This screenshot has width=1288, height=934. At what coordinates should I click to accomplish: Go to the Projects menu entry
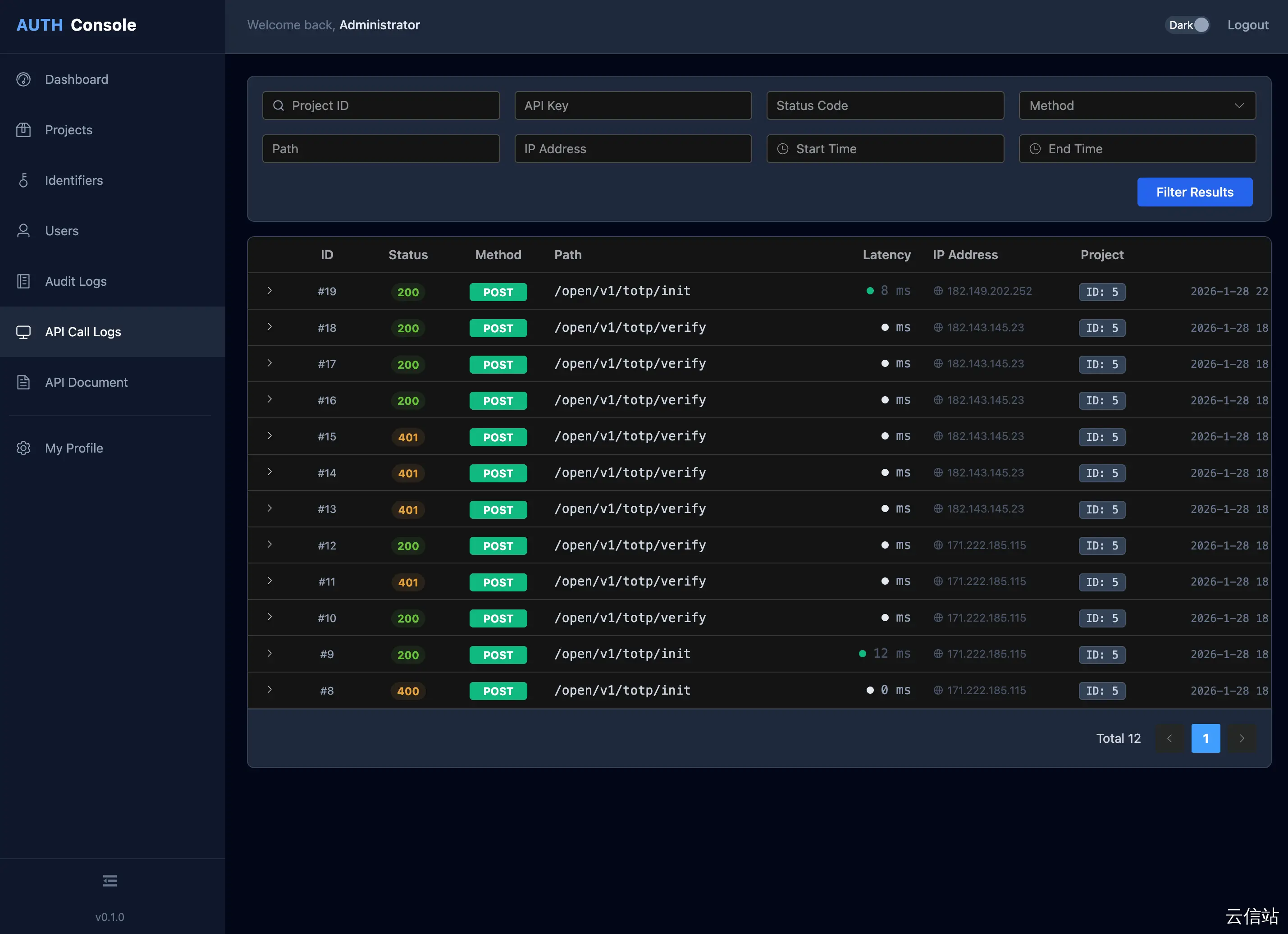tap(69, 130)
